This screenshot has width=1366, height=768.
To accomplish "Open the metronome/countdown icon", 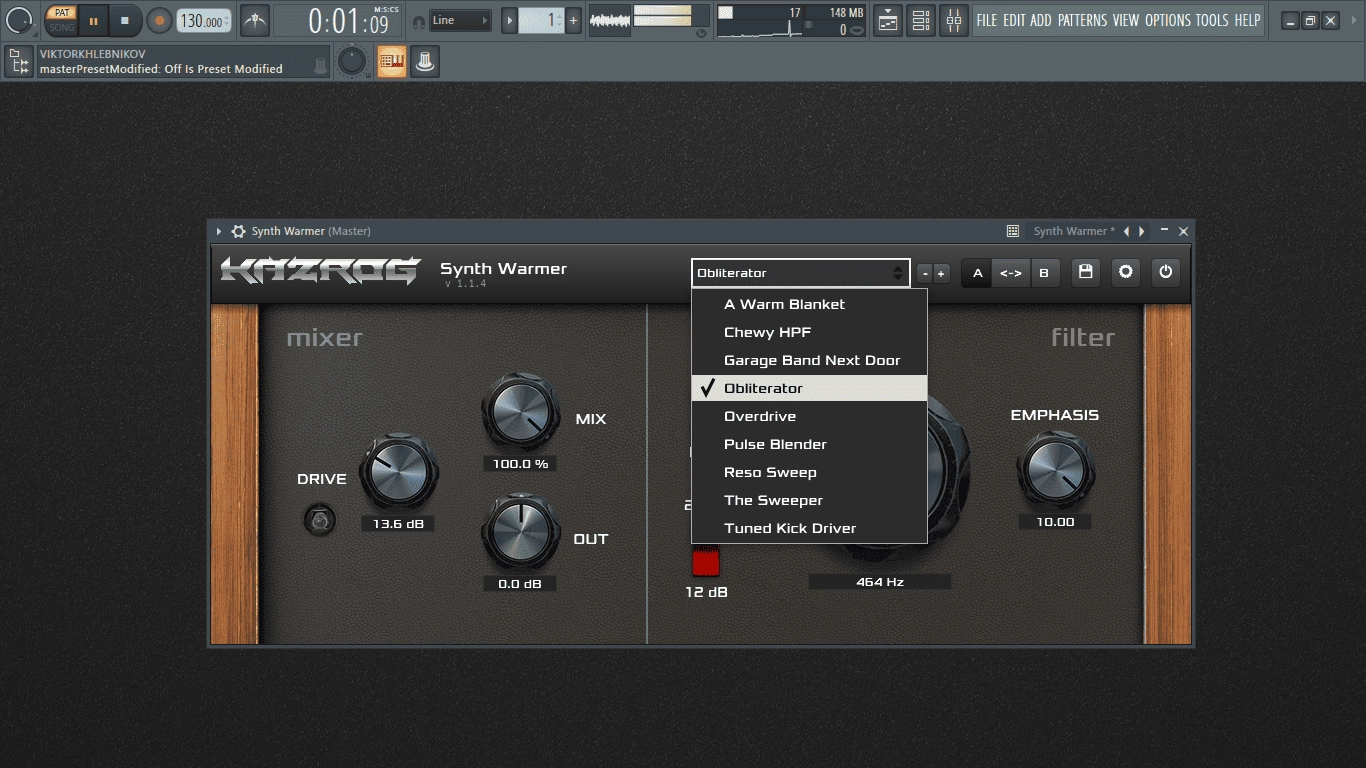I will coord(255,20).
